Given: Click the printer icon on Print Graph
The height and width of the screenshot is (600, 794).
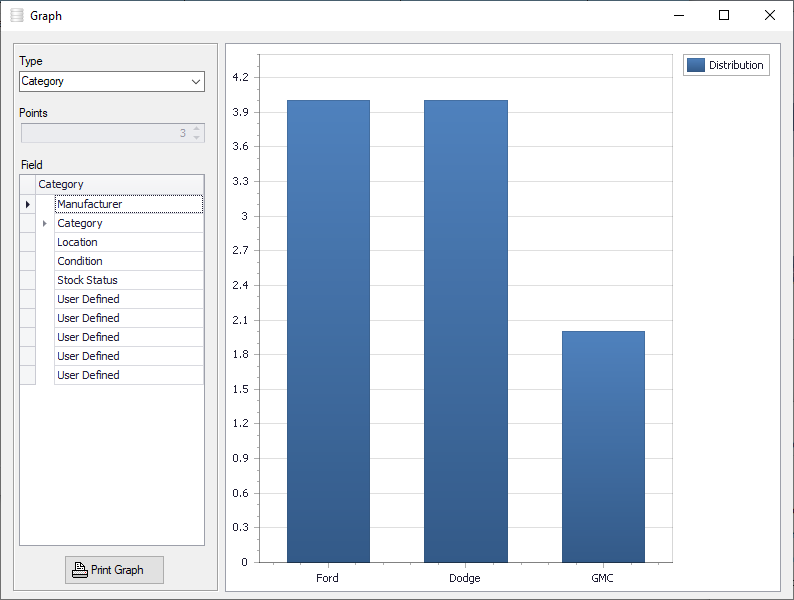Looking at the screenshot, I should click(x=80, y=570).
